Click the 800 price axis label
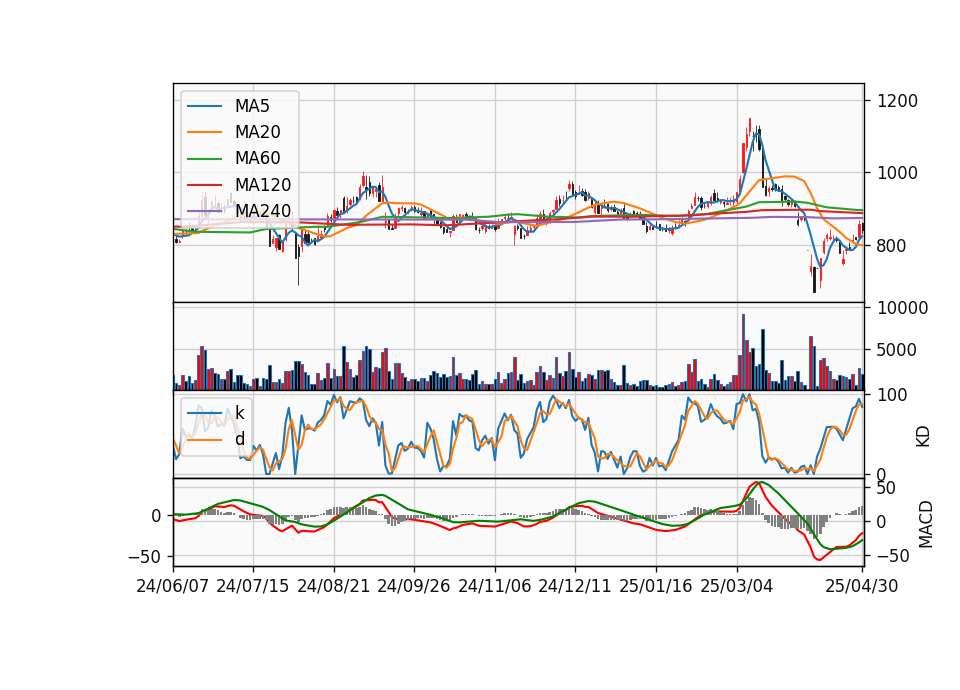960x690 pixels. [892, 246]
